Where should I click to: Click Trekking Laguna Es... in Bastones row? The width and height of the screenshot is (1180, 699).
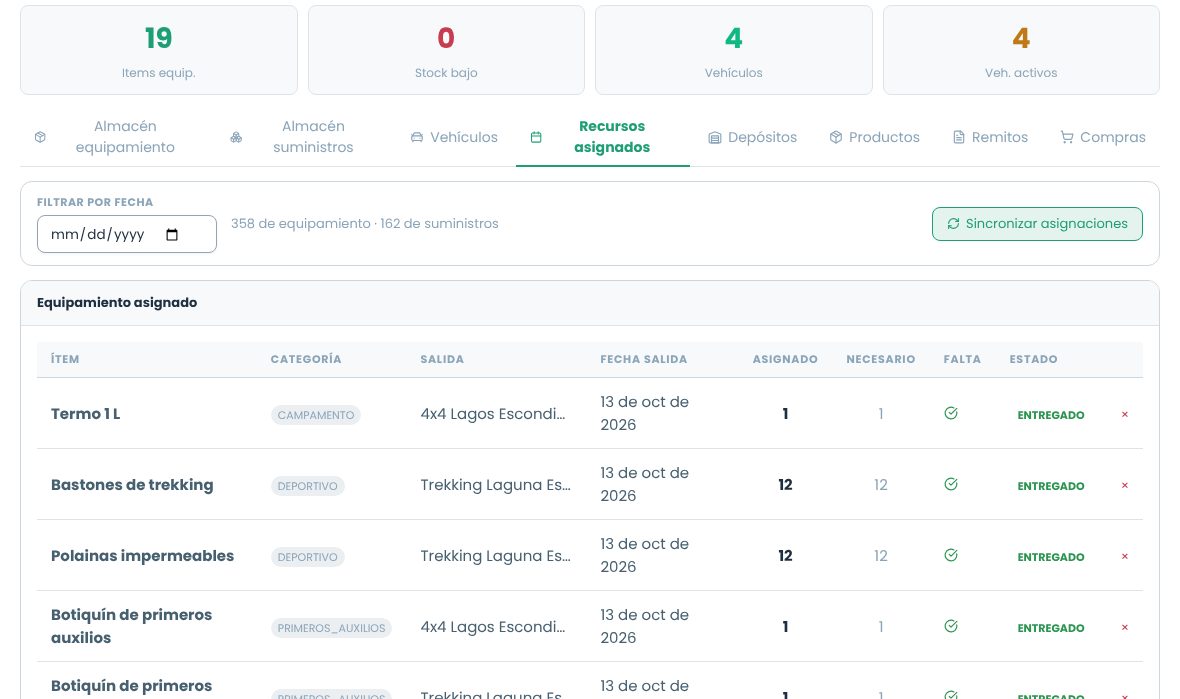495,485
